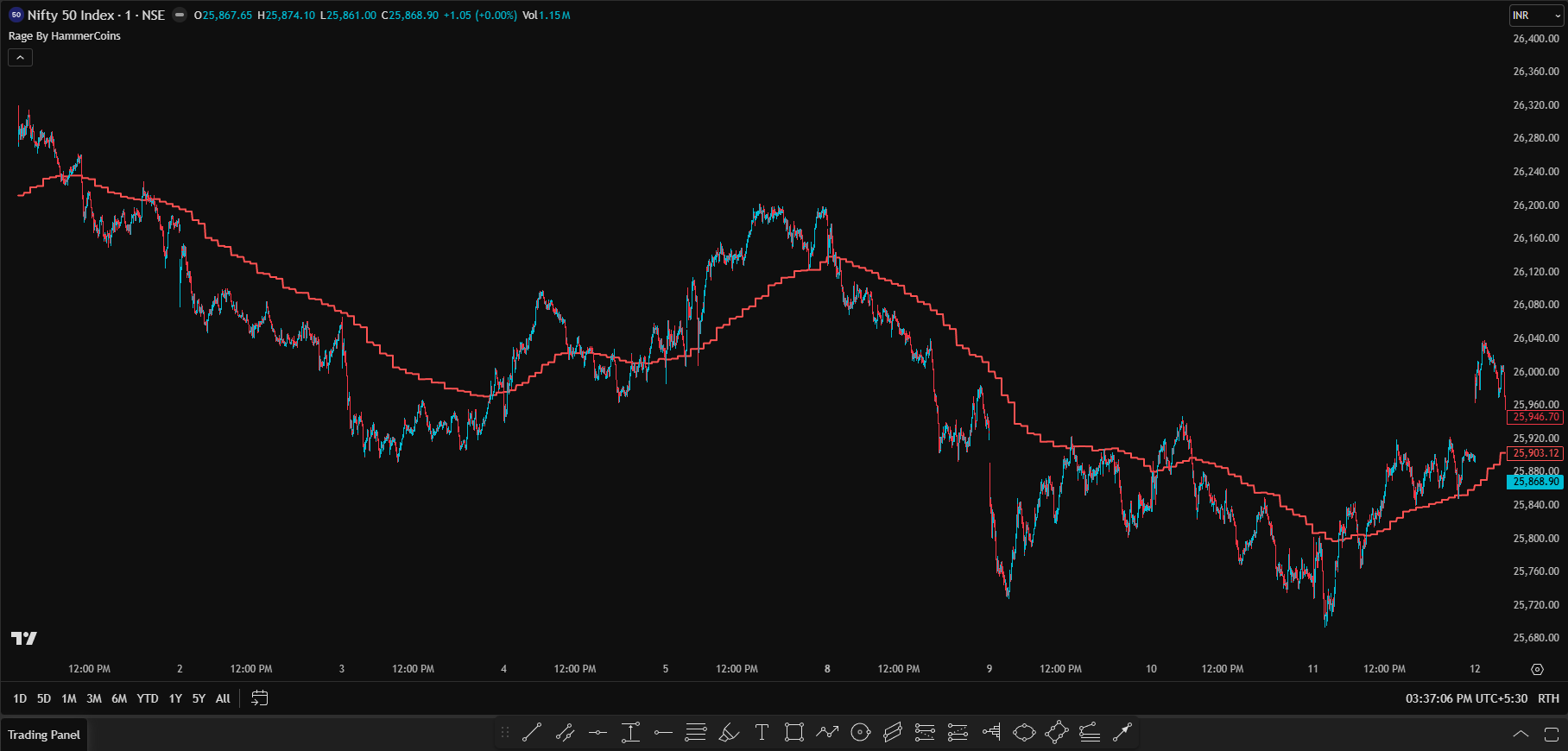Image resolution: width=1568 pixels, height=751 pixels.
Task: Select the Rectangle shape tool
Action: (793, 733)
